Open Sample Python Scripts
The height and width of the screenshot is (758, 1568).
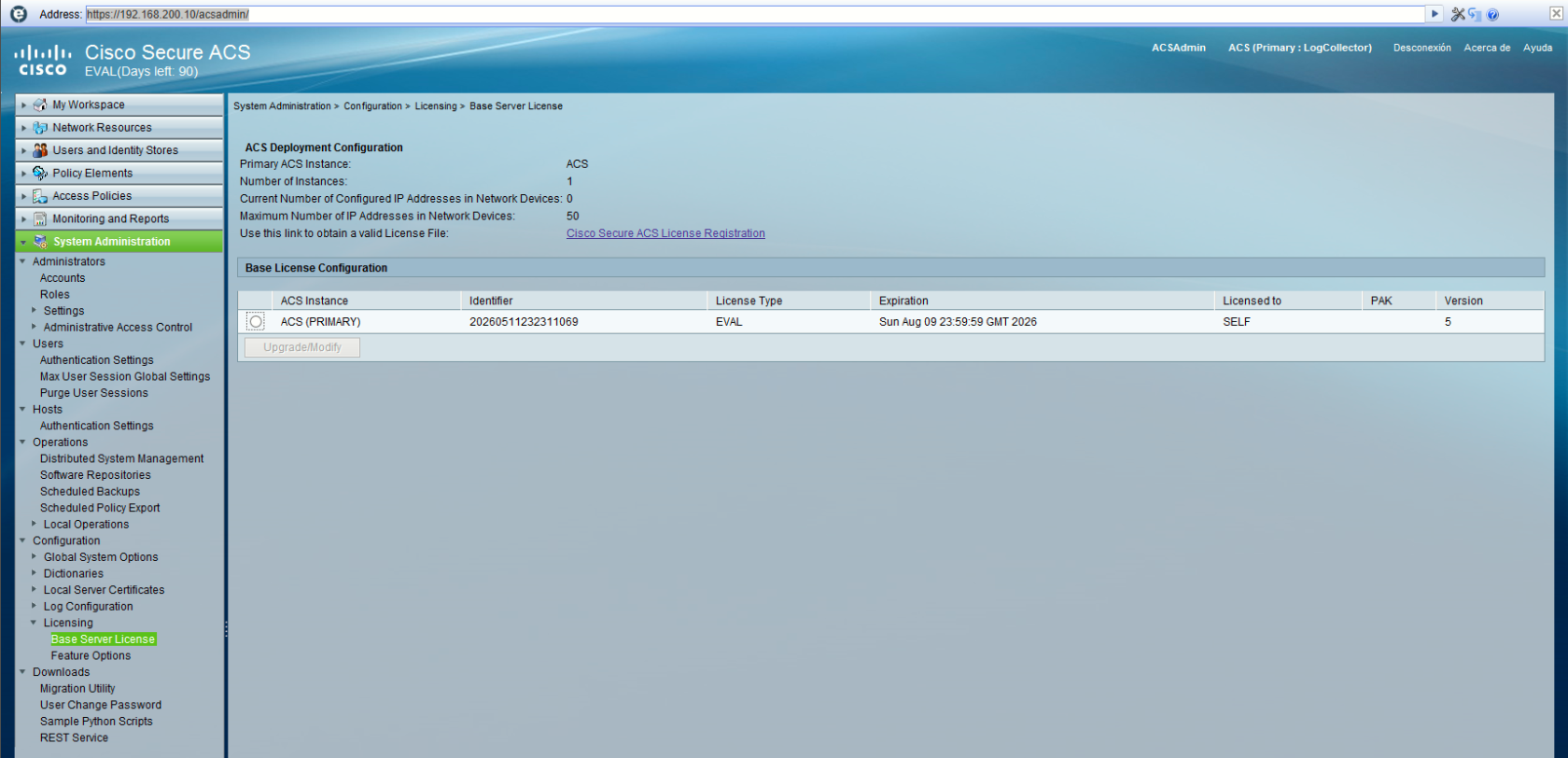(96, 722)
